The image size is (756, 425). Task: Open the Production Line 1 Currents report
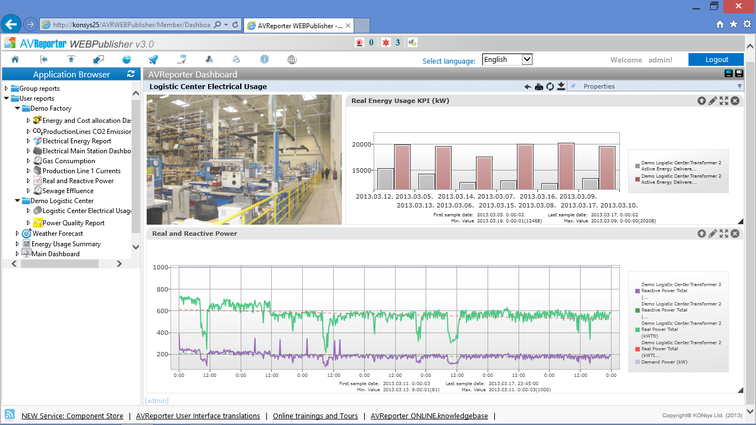[81, 171]
